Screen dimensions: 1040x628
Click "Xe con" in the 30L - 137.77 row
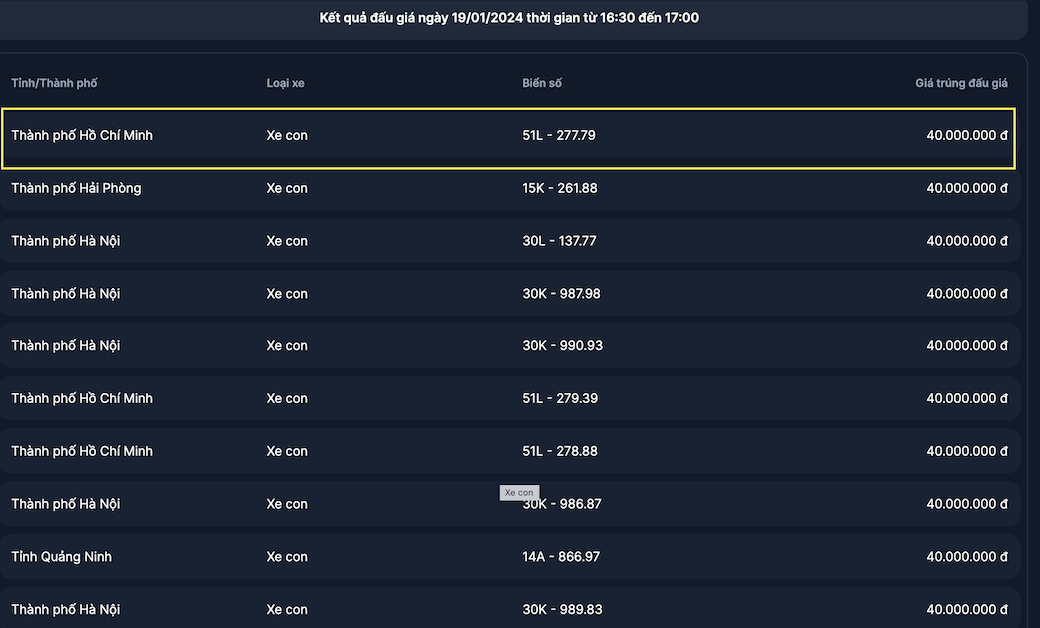click(x=287, y=241)
